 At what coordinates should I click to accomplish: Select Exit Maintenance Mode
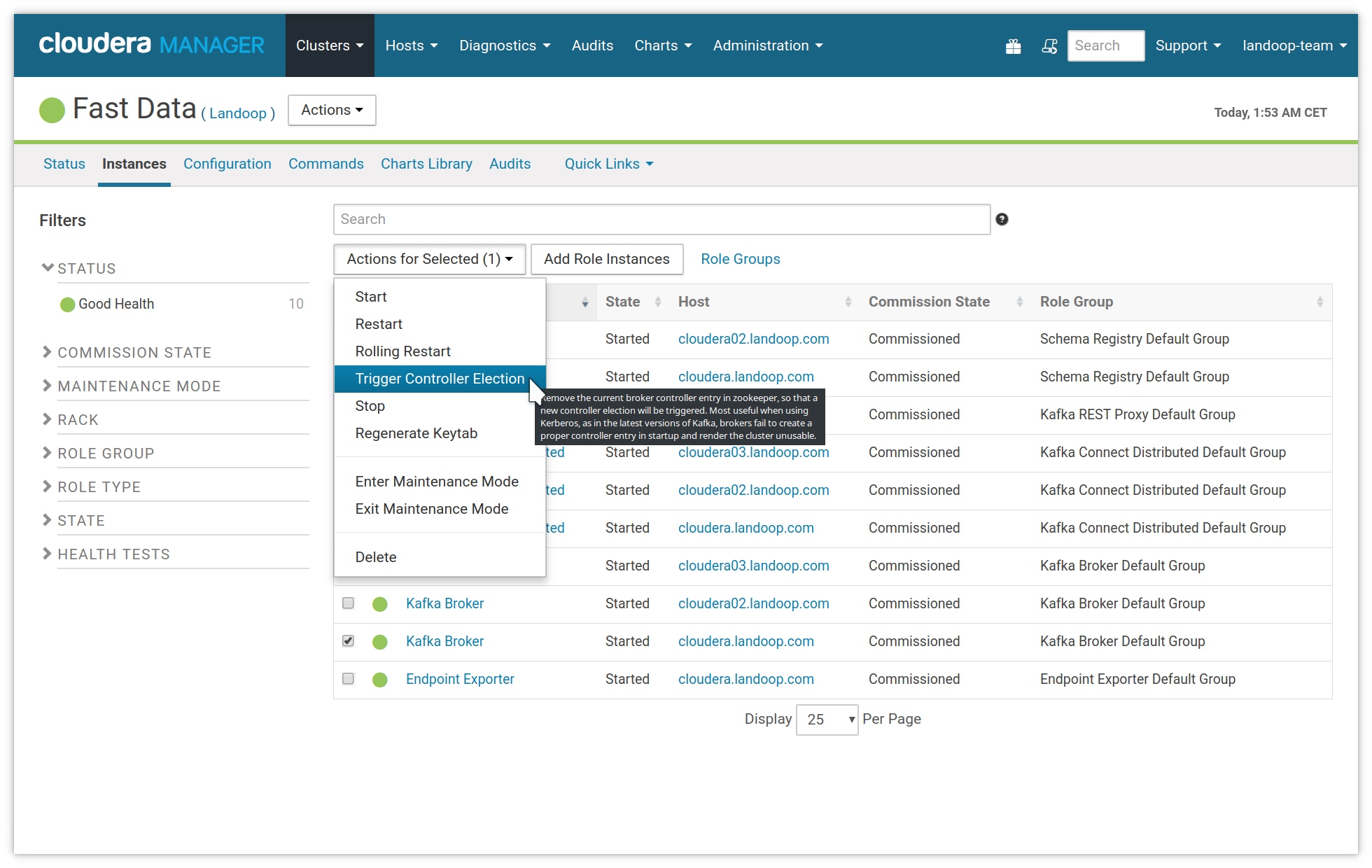point(440,509)
